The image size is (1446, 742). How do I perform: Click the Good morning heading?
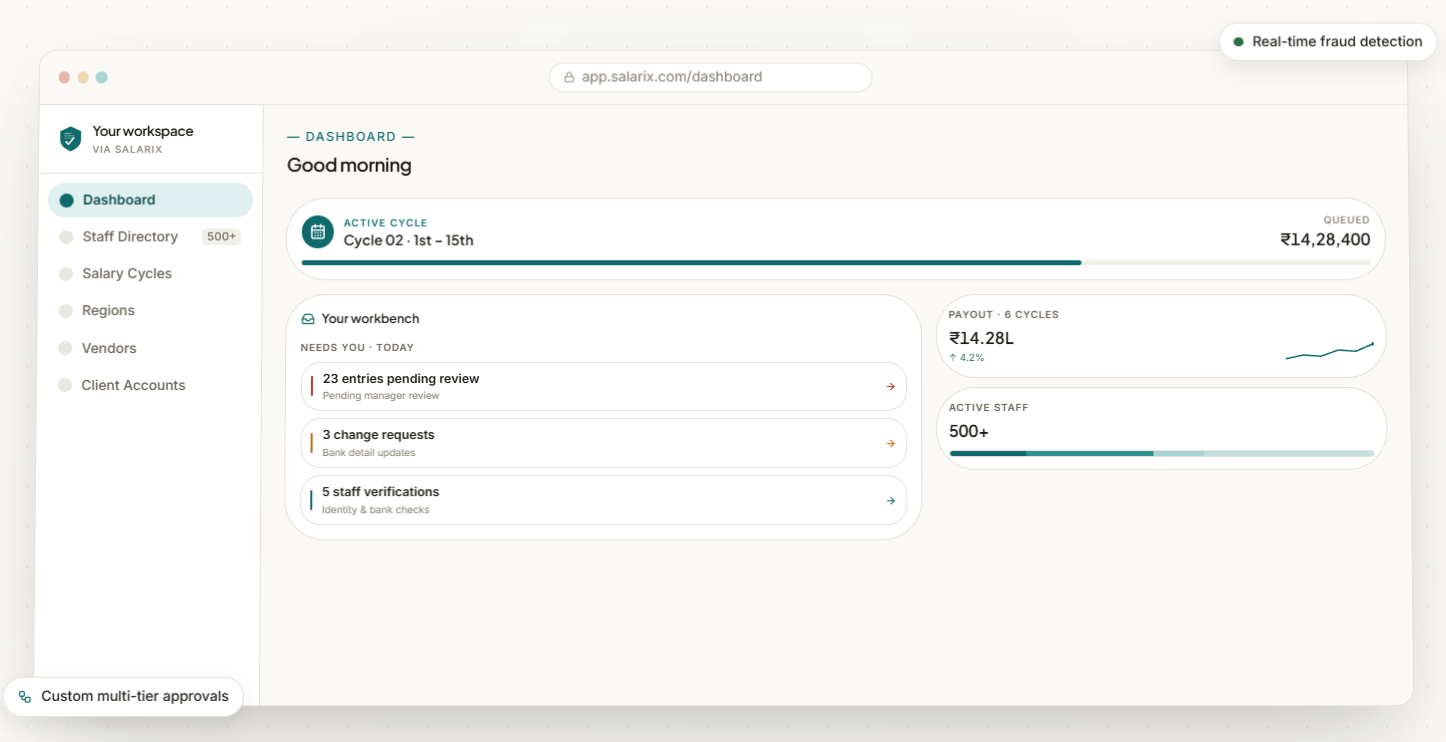pos(349,165)
